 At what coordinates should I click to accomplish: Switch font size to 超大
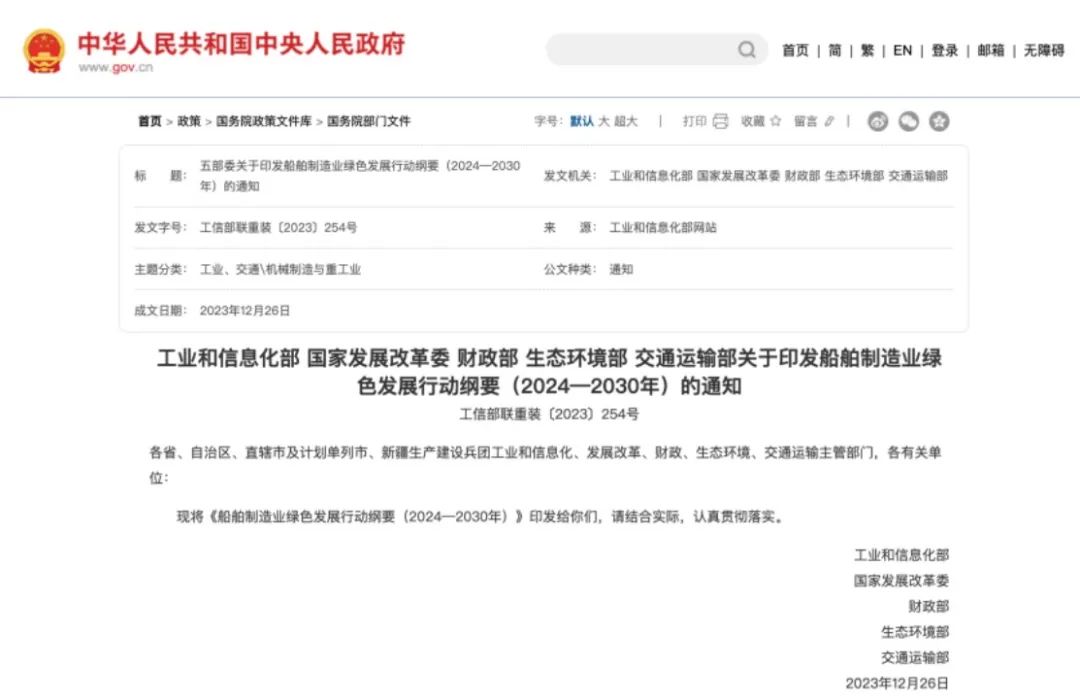626,121
